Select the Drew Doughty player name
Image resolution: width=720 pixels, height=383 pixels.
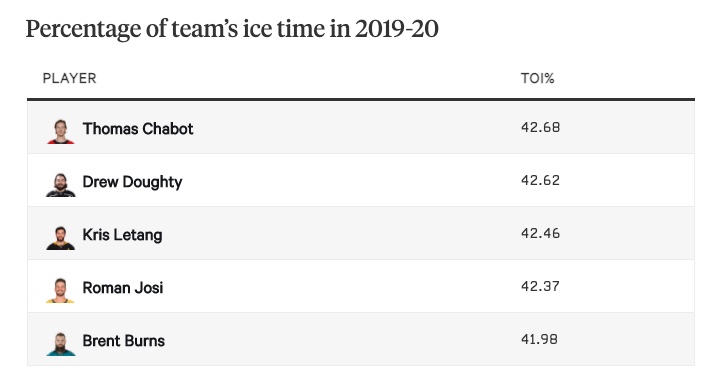coord(132,182)
